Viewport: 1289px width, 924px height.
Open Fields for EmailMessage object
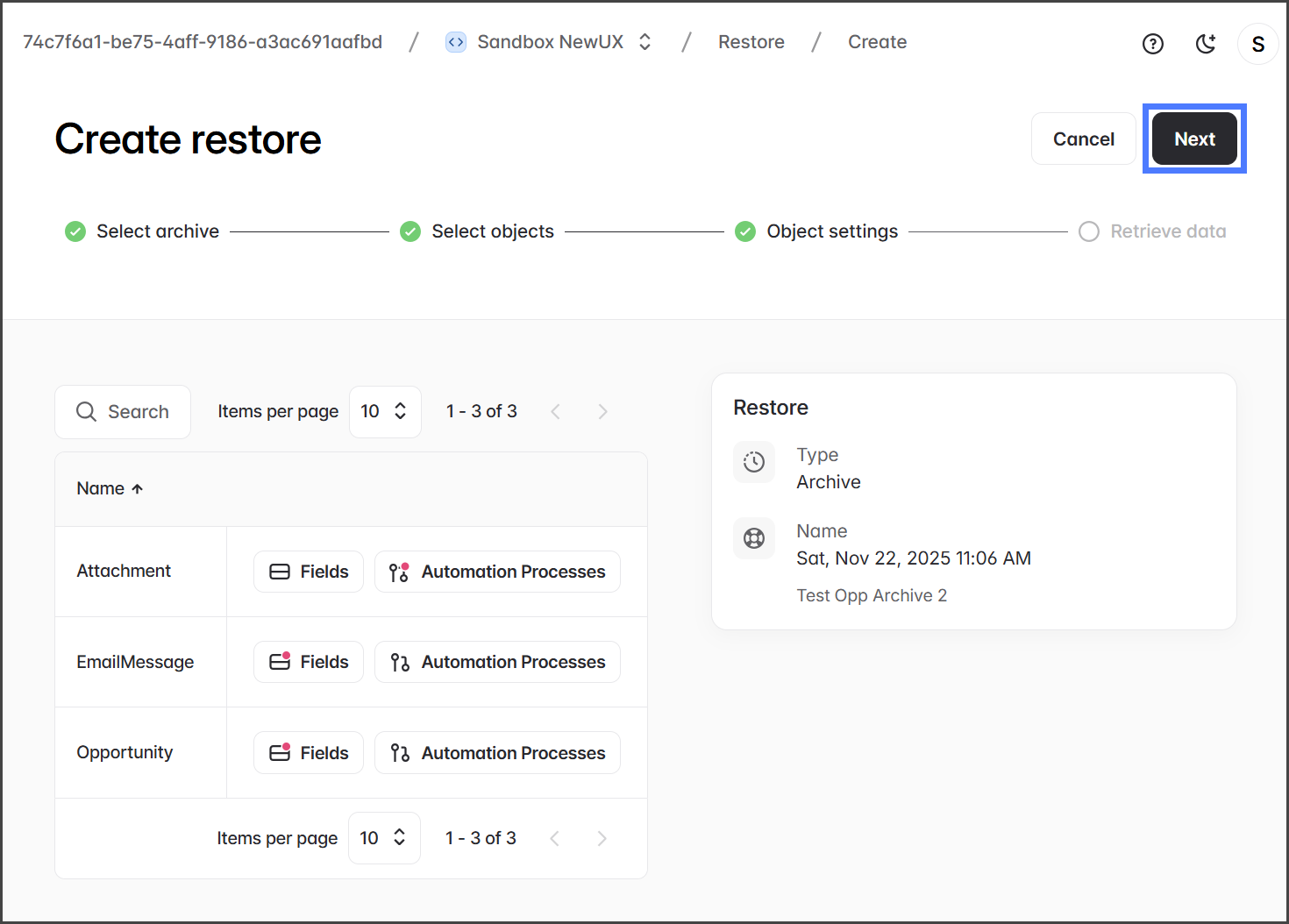point(309,662)
